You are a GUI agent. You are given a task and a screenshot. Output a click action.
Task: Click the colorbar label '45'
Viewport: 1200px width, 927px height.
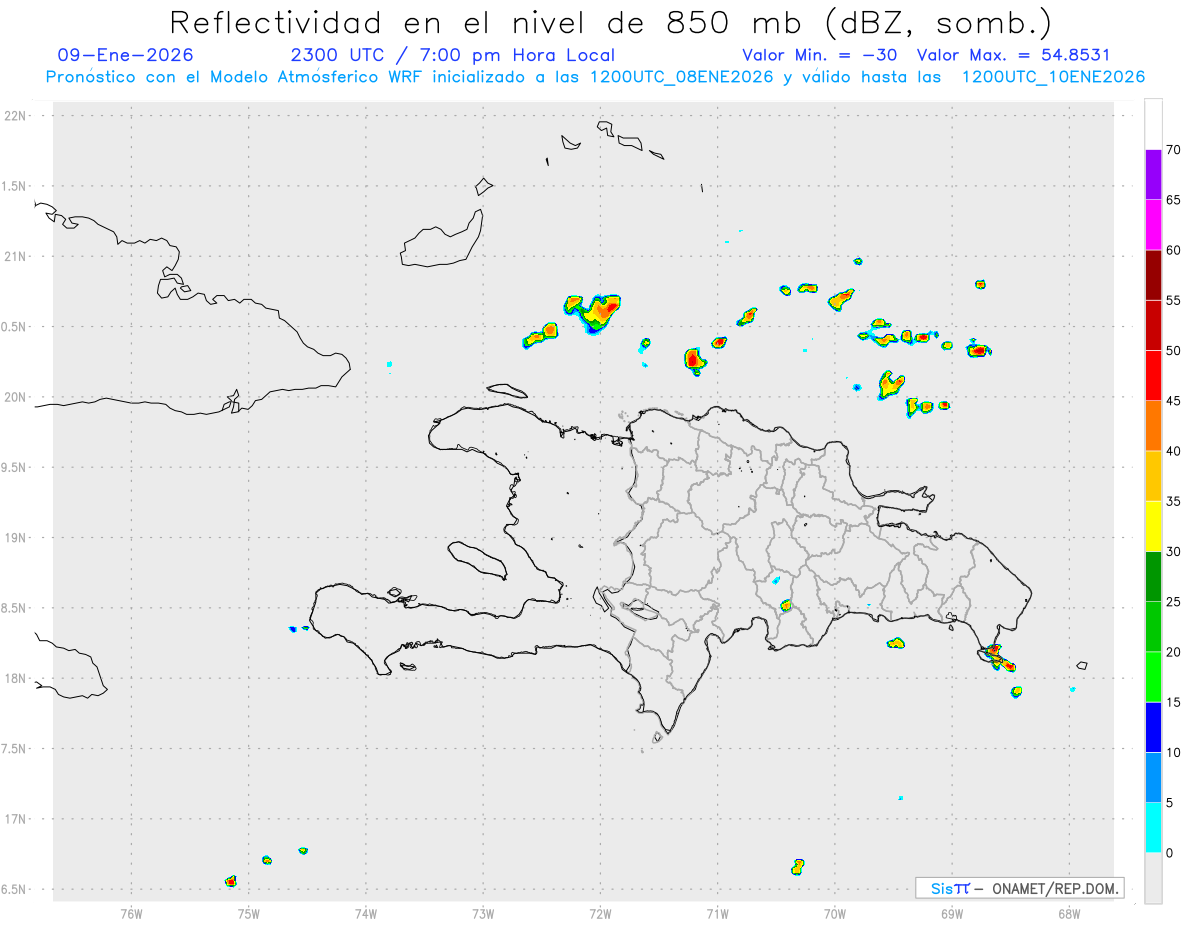1174,401
